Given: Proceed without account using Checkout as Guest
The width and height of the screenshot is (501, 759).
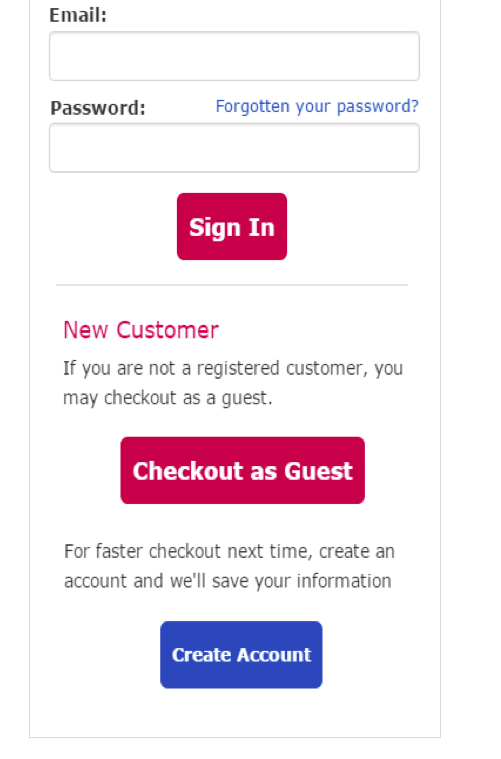Looking at the screenshot, I should [x=243, y=471].
